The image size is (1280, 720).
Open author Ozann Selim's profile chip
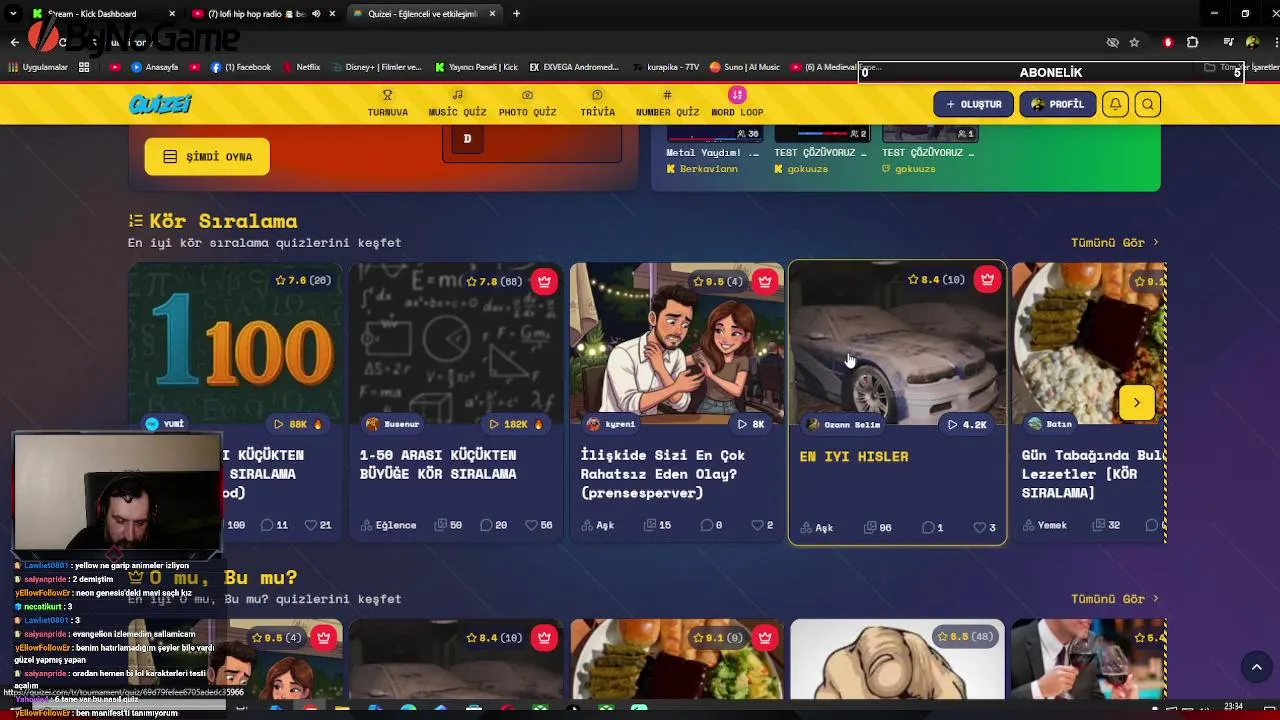click(845, 424)
